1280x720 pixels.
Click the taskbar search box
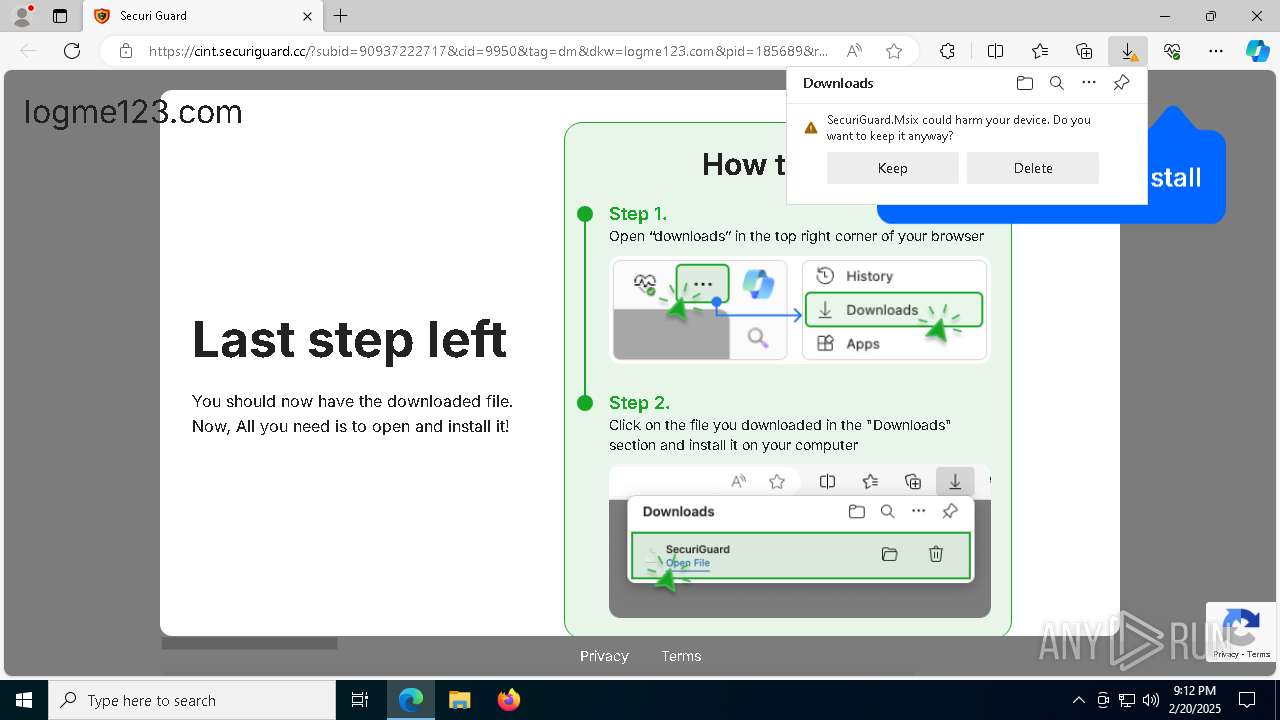click(192, 700)
